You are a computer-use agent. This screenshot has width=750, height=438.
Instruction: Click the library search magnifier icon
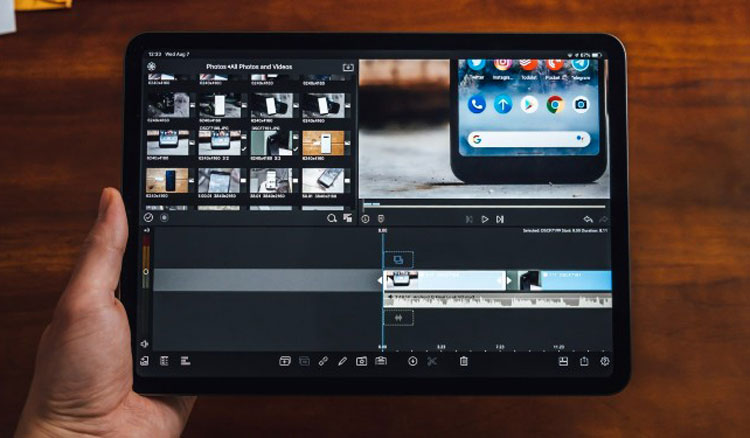(331, 219)
